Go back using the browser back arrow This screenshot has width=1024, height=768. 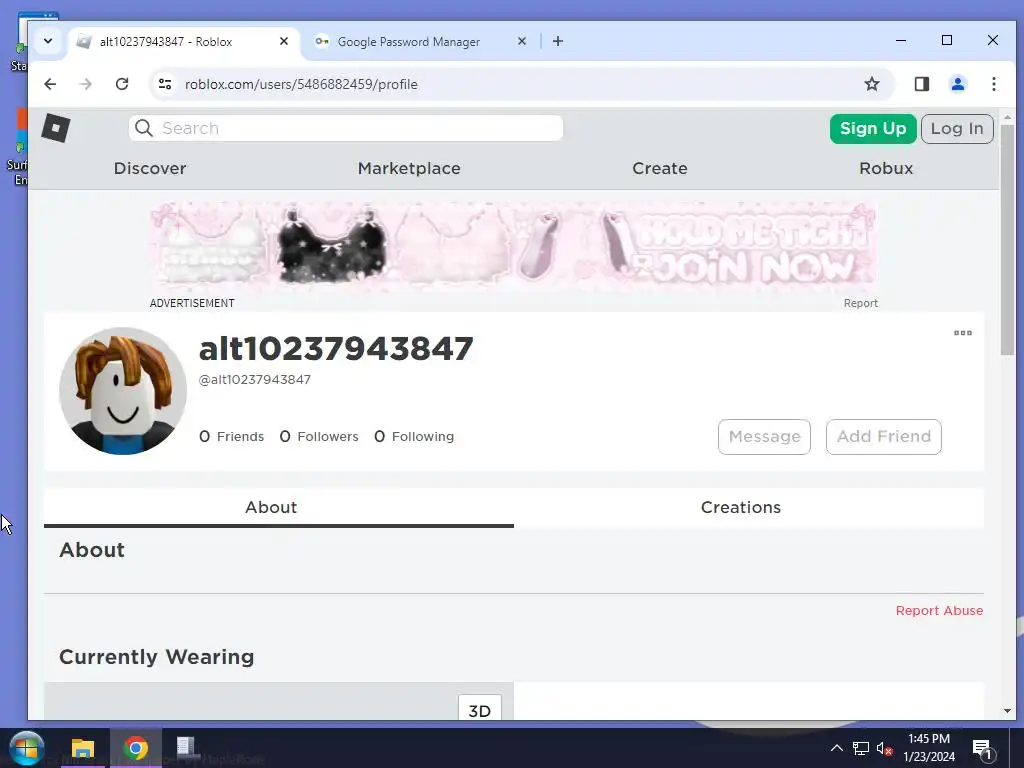tap(50, 84)
